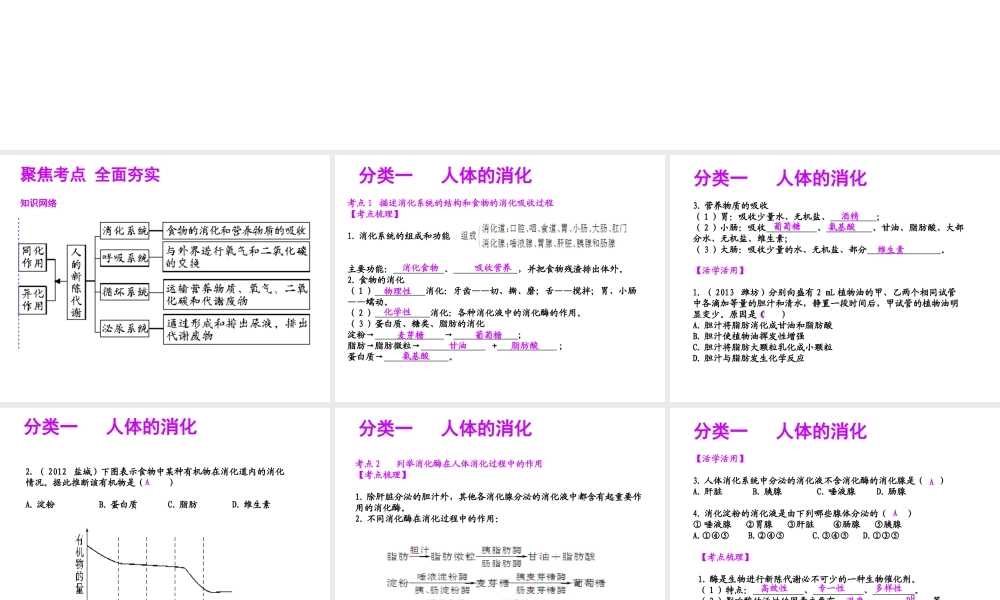Click the heading 考点1 描述消化系统的结构
The width and height of the screenshot is (1000, 600).
coord(450,203)
